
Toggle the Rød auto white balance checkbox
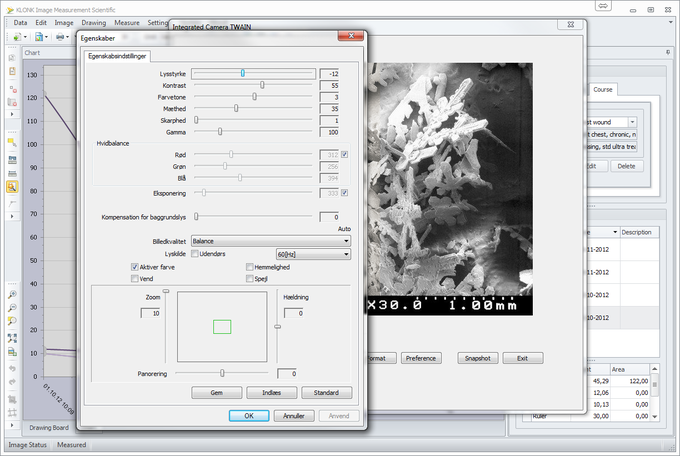344,154
